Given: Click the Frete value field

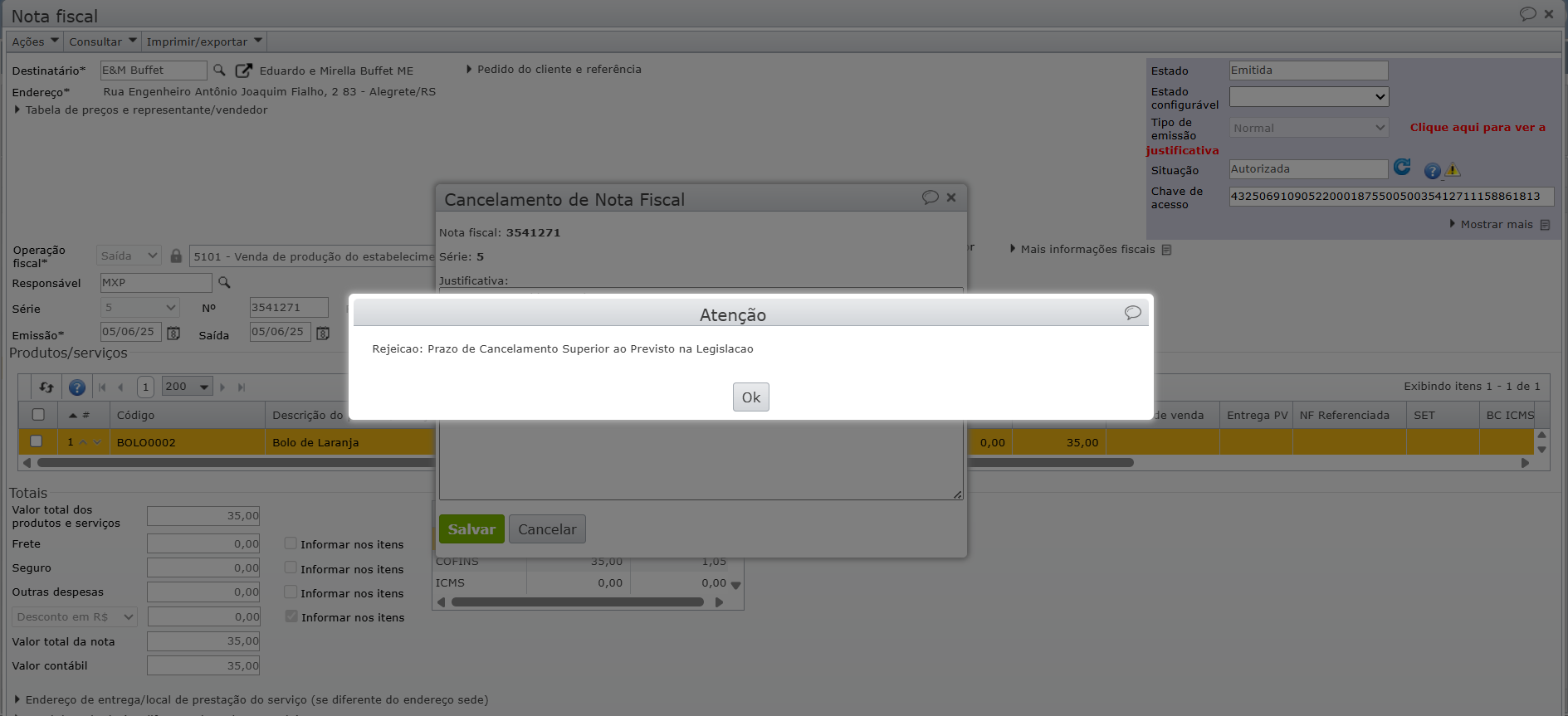Looking at the screenshot, I should click(x=203, y=543).
